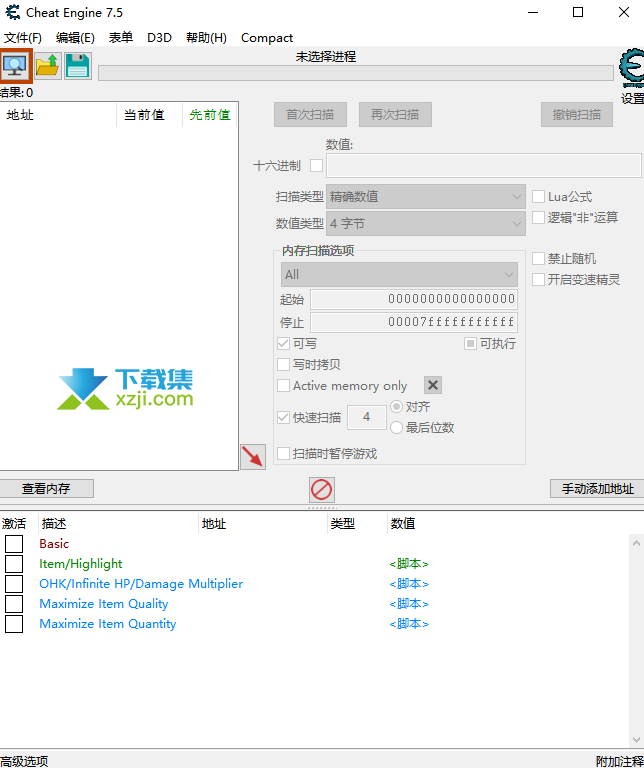This screenshot has height=768, width=644.
Task: Select Maximize Item Quantity entry
Action: (x=107, y=624)
